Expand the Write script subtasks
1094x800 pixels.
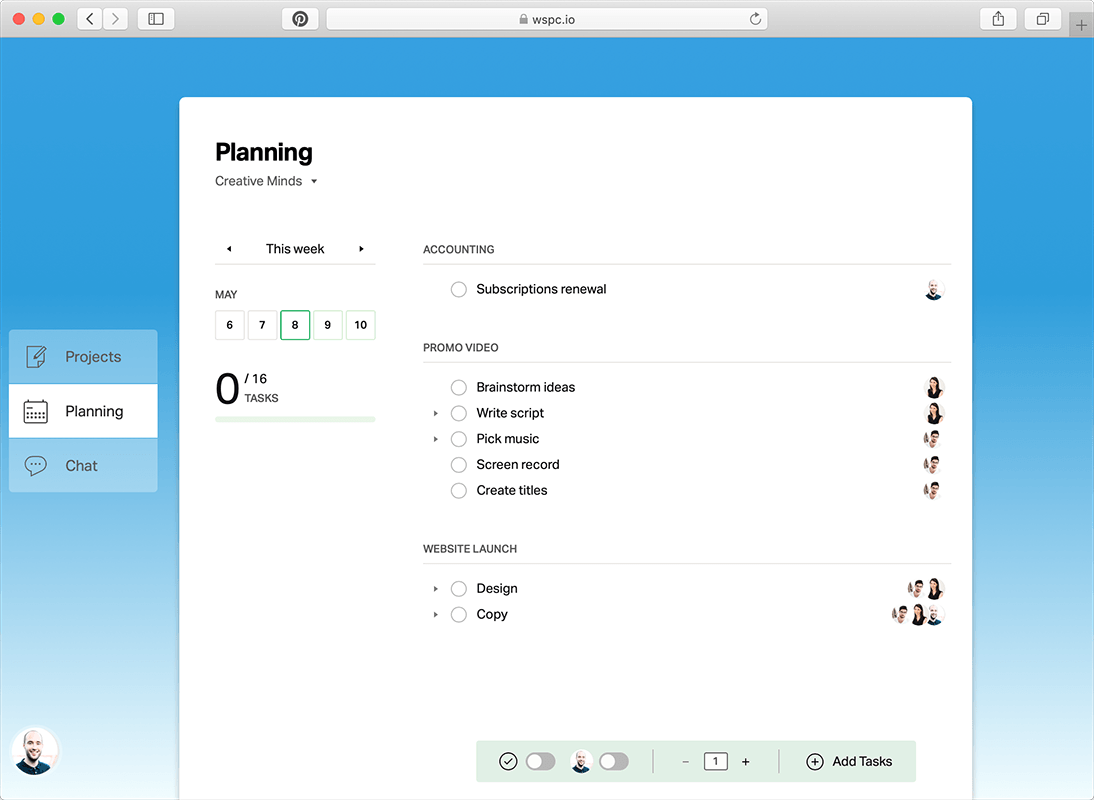pos(436,413)
